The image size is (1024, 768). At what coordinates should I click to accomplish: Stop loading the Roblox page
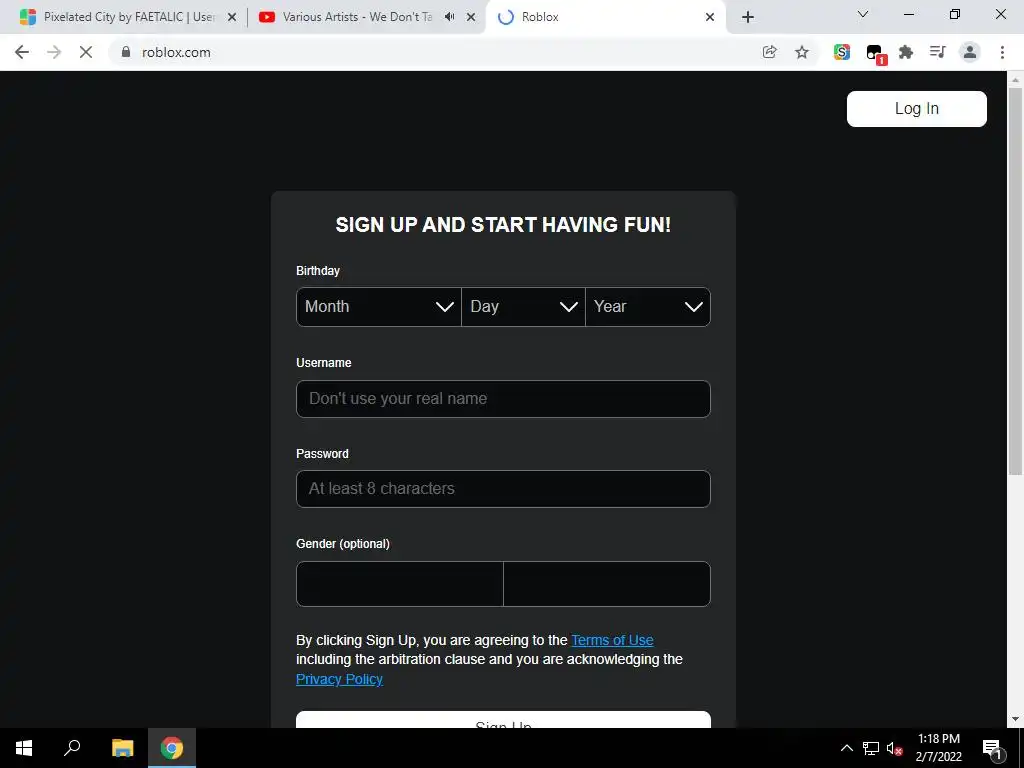(x=86, y=52)
